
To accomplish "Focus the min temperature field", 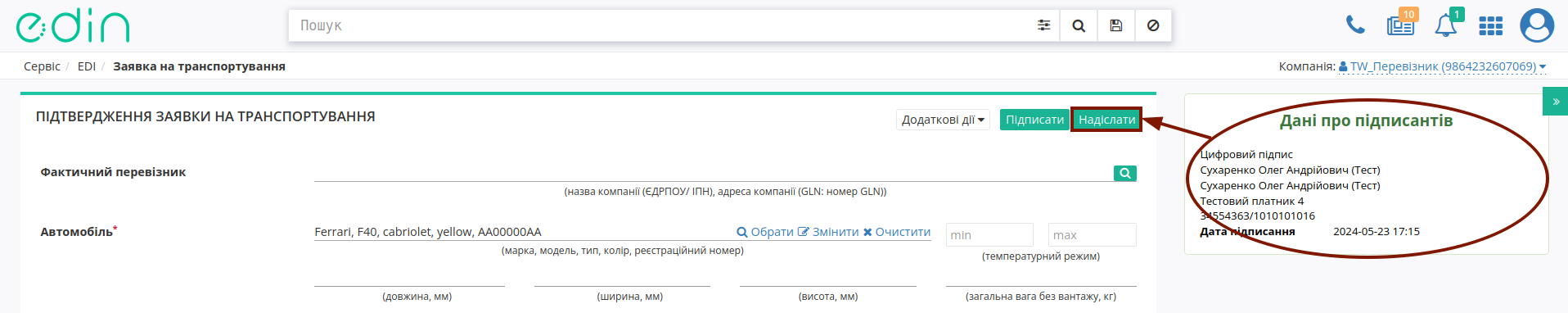I will point(989,234).
